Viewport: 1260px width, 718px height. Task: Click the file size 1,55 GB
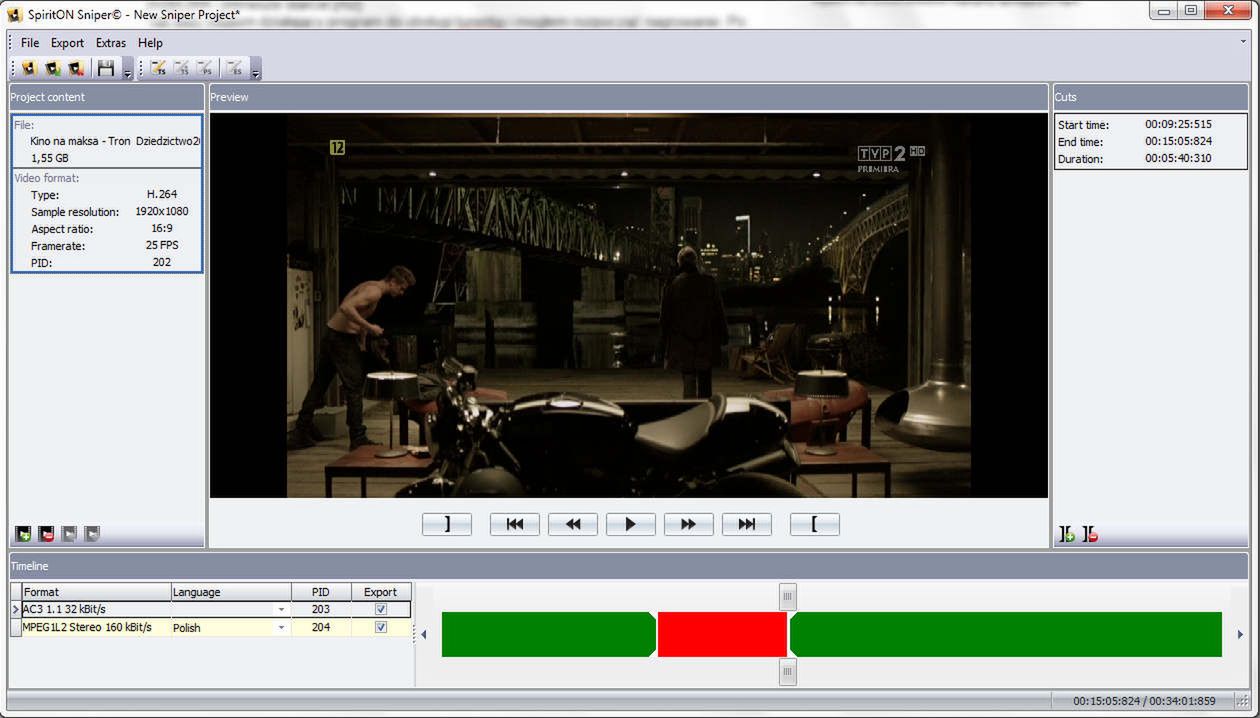pos(50,158)
